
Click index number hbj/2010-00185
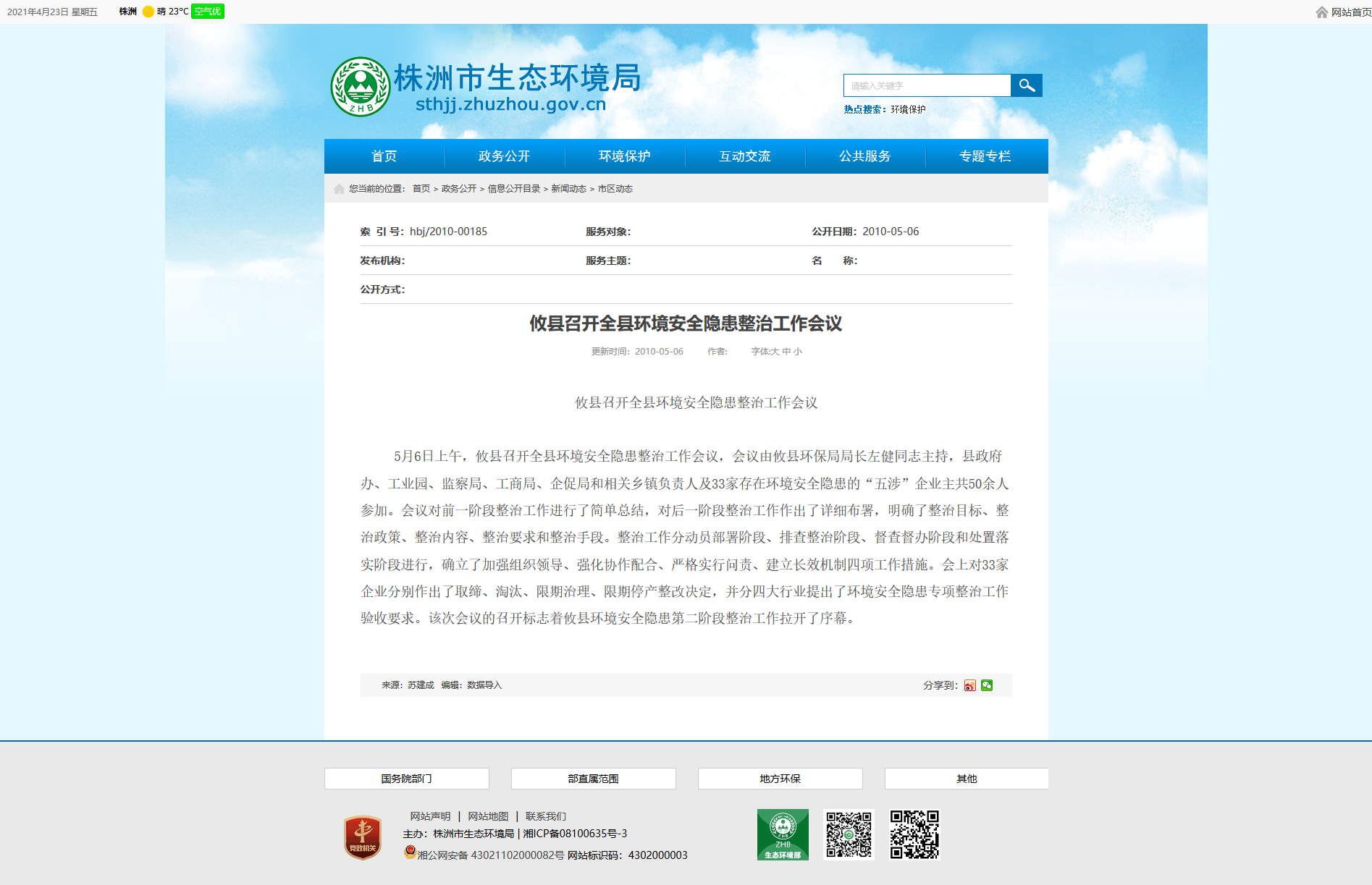(449, 232)
